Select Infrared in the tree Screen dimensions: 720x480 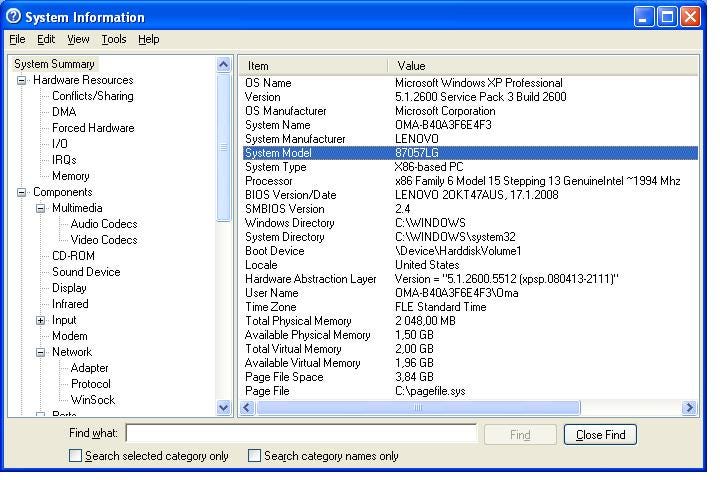point(70,305)
